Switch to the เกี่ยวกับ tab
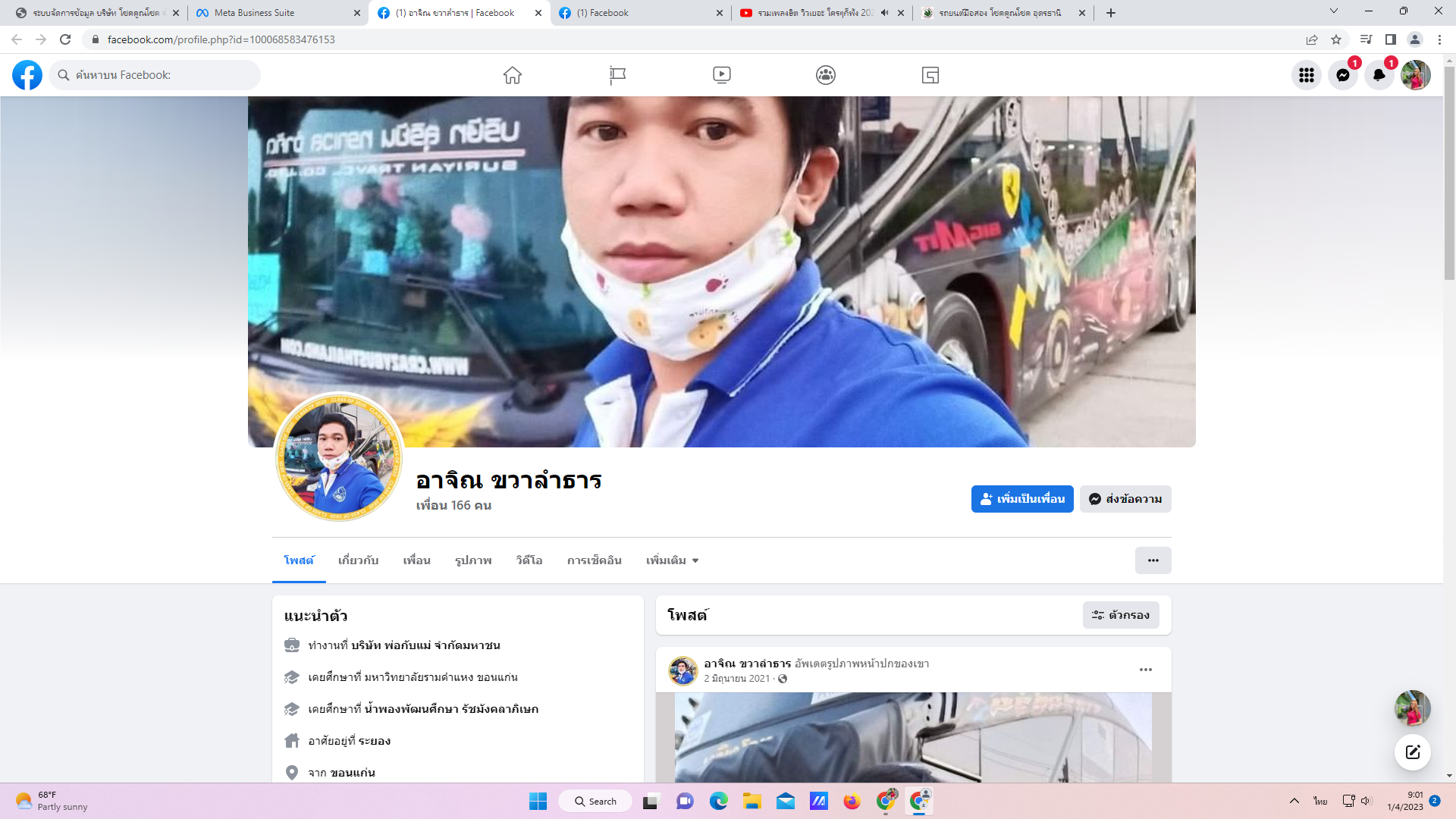Screen dimensions: 1456x819 (x=358, y=560)
